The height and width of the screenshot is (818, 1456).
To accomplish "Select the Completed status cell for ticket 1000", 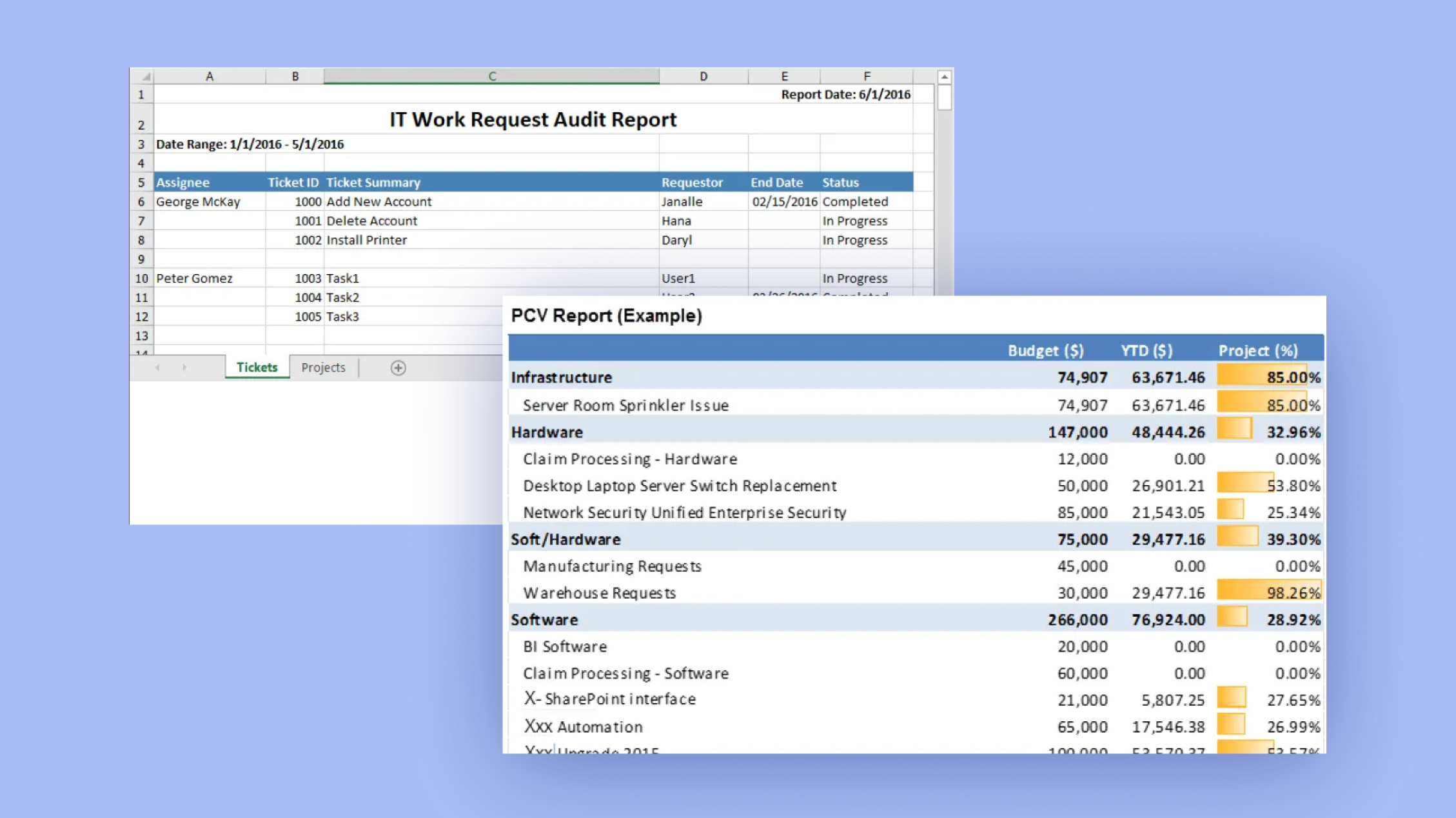I will 854,201.
